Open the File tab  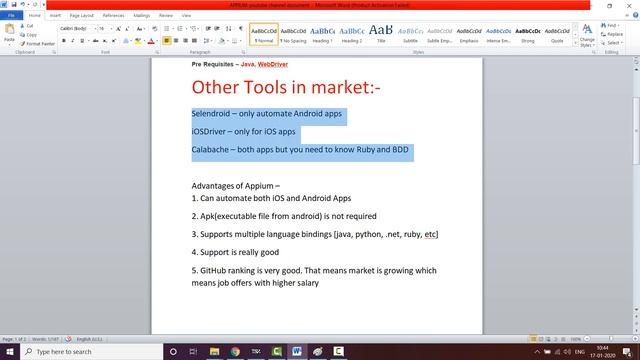click(11, 15)
